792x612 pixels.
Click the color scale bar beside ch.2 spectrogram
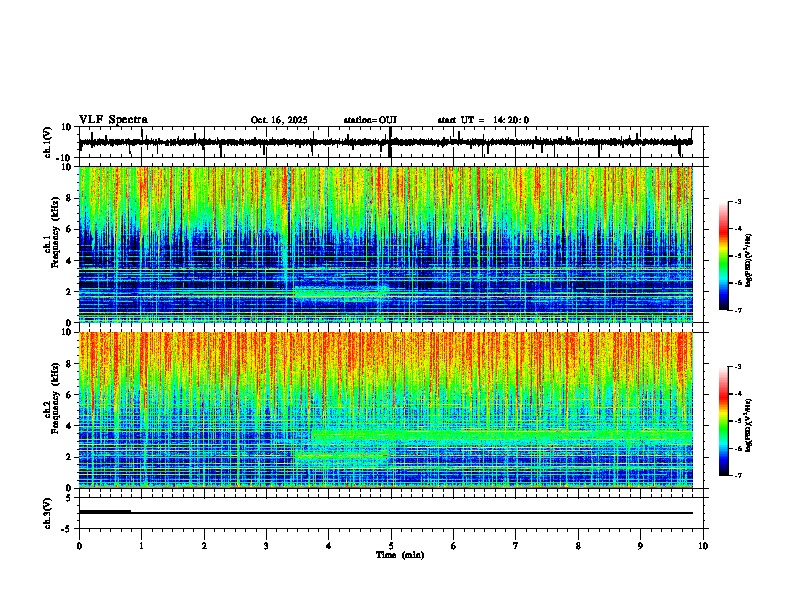(x=723, y=421)
